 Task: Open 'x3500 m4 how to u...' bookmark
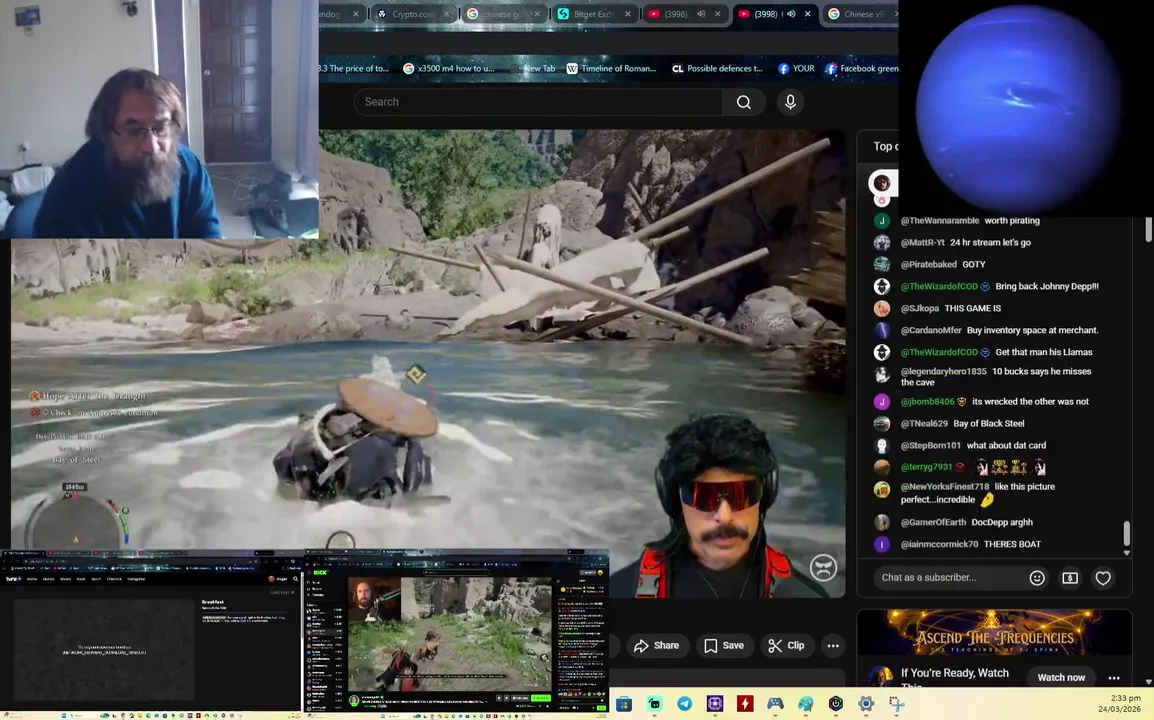[x=450, y=68]
